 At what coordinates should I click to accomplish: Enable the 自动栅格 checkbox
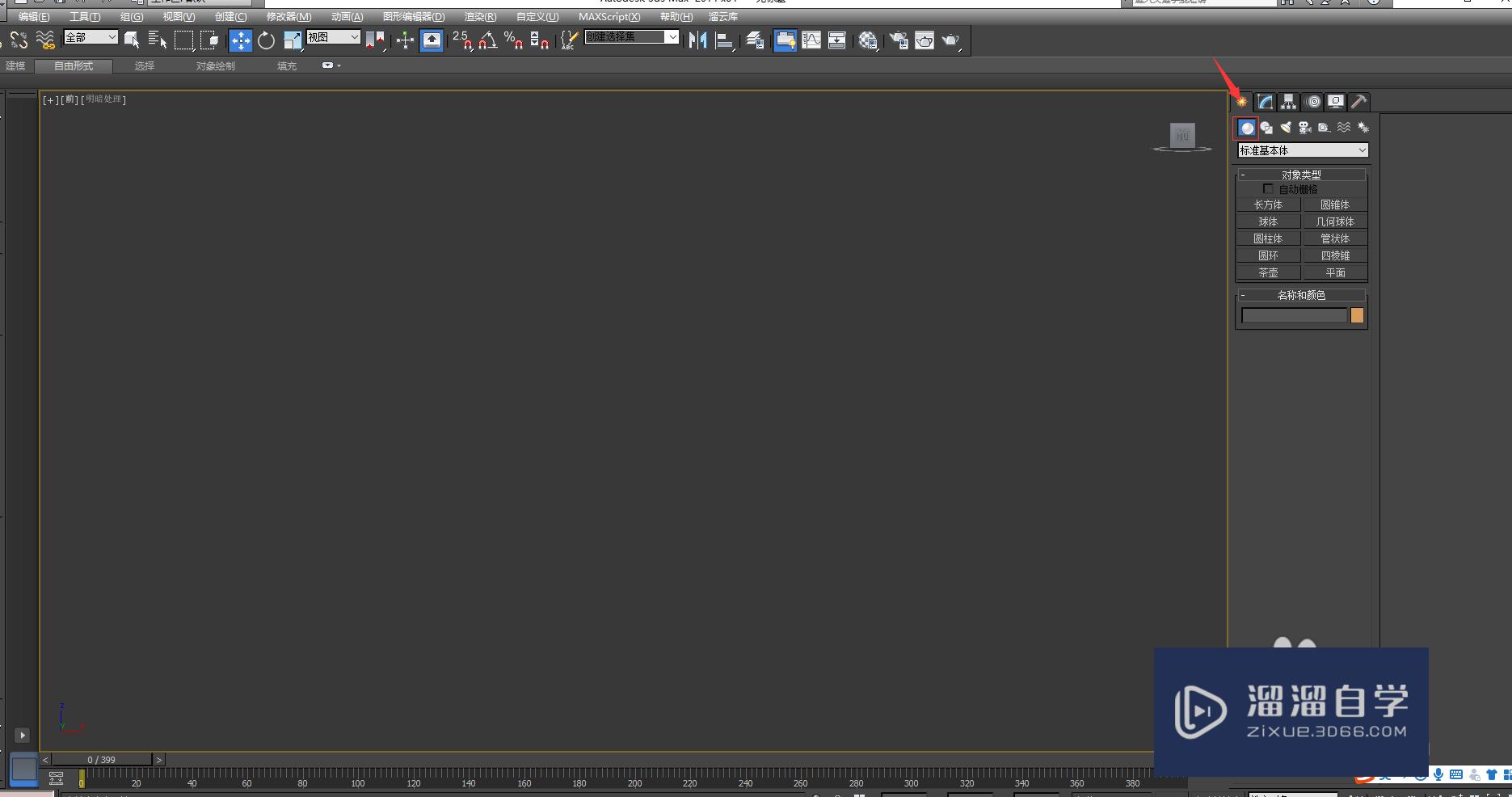[1268, 188]
